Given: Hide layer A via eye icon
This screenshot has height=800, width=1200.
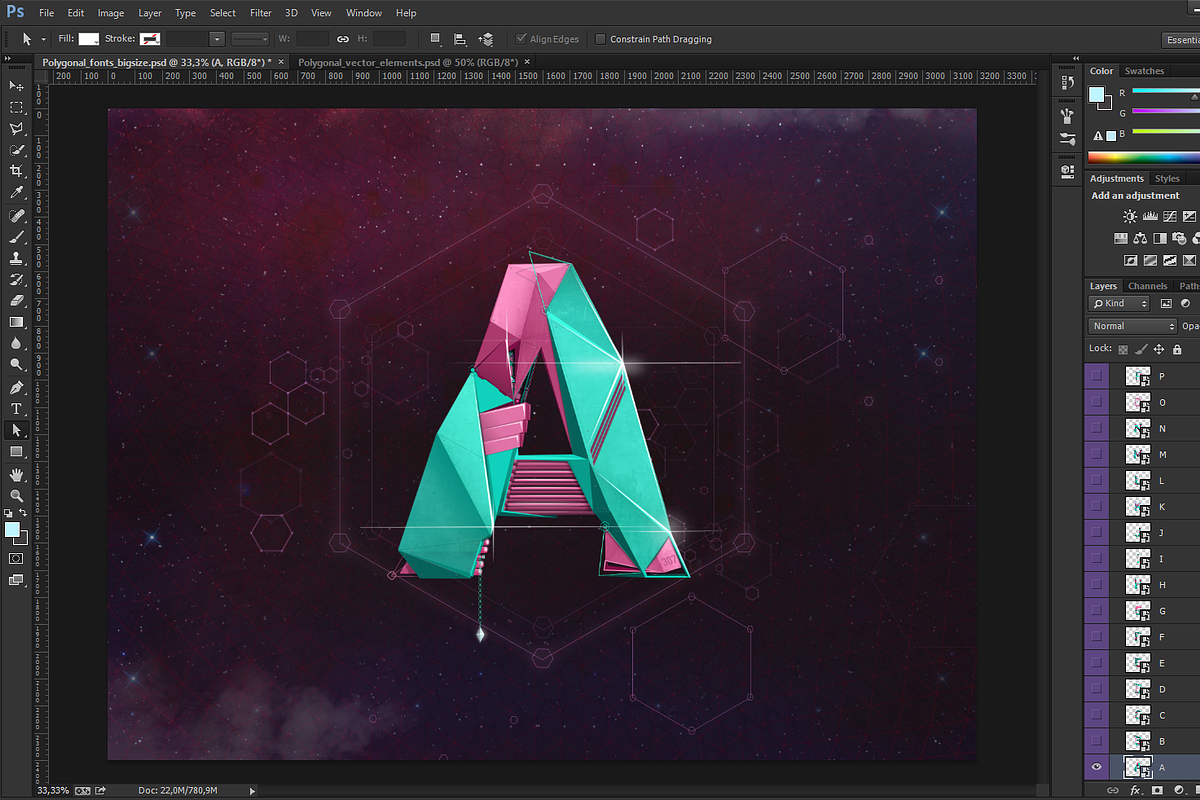Looking at the screenshot, I should pos(1097,767).
